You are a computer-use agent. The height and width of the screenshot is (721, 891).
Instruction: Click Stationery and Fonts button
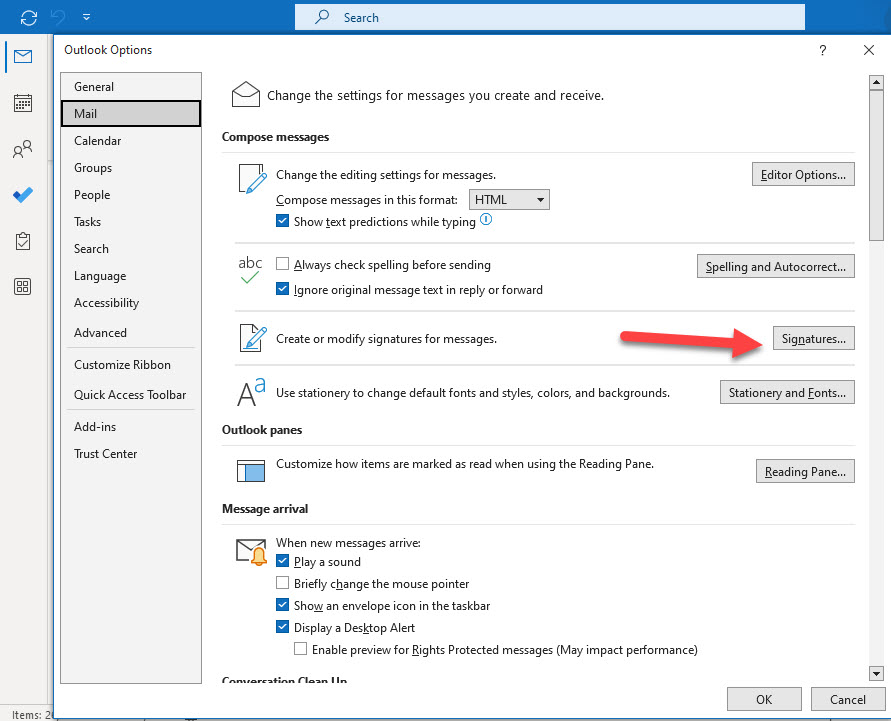(787, 393)
